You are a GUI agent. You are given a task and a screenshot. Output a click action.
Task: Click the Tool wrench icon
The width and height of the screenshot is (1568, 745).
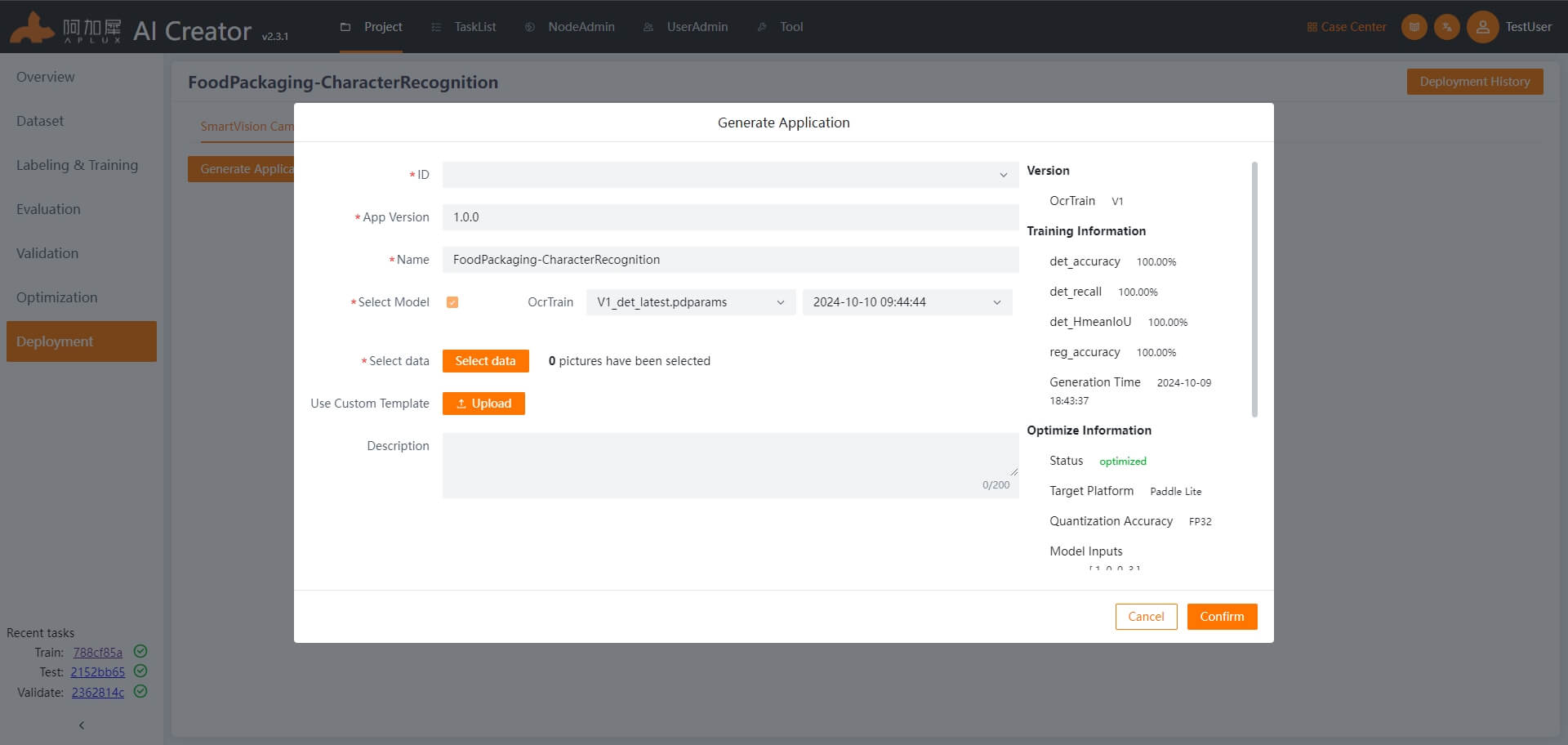click(762, 27)
